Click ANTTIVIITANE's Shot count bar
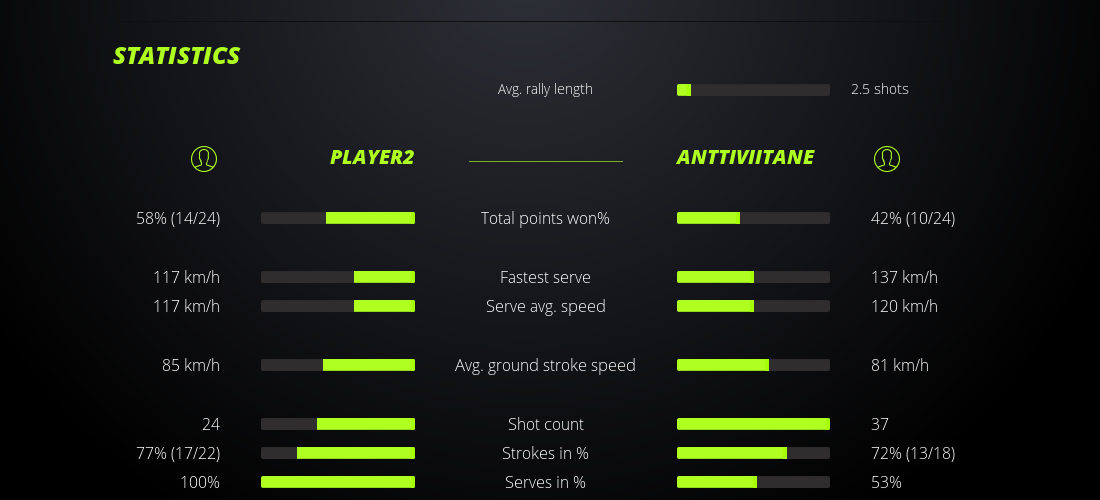 click(x=753, y=424)
